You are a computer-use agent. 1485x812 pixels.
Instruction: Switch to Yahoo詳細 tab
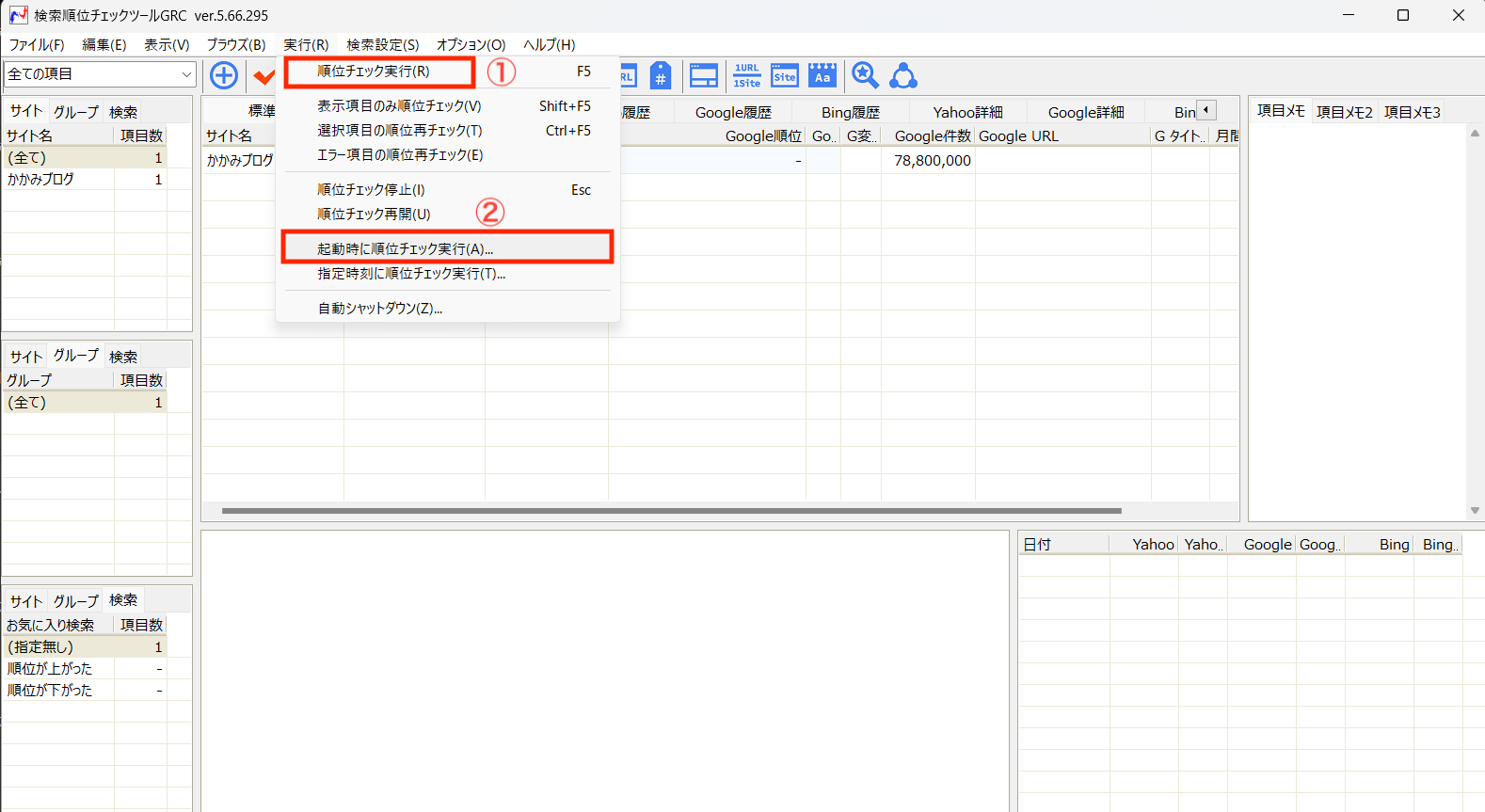967,112
